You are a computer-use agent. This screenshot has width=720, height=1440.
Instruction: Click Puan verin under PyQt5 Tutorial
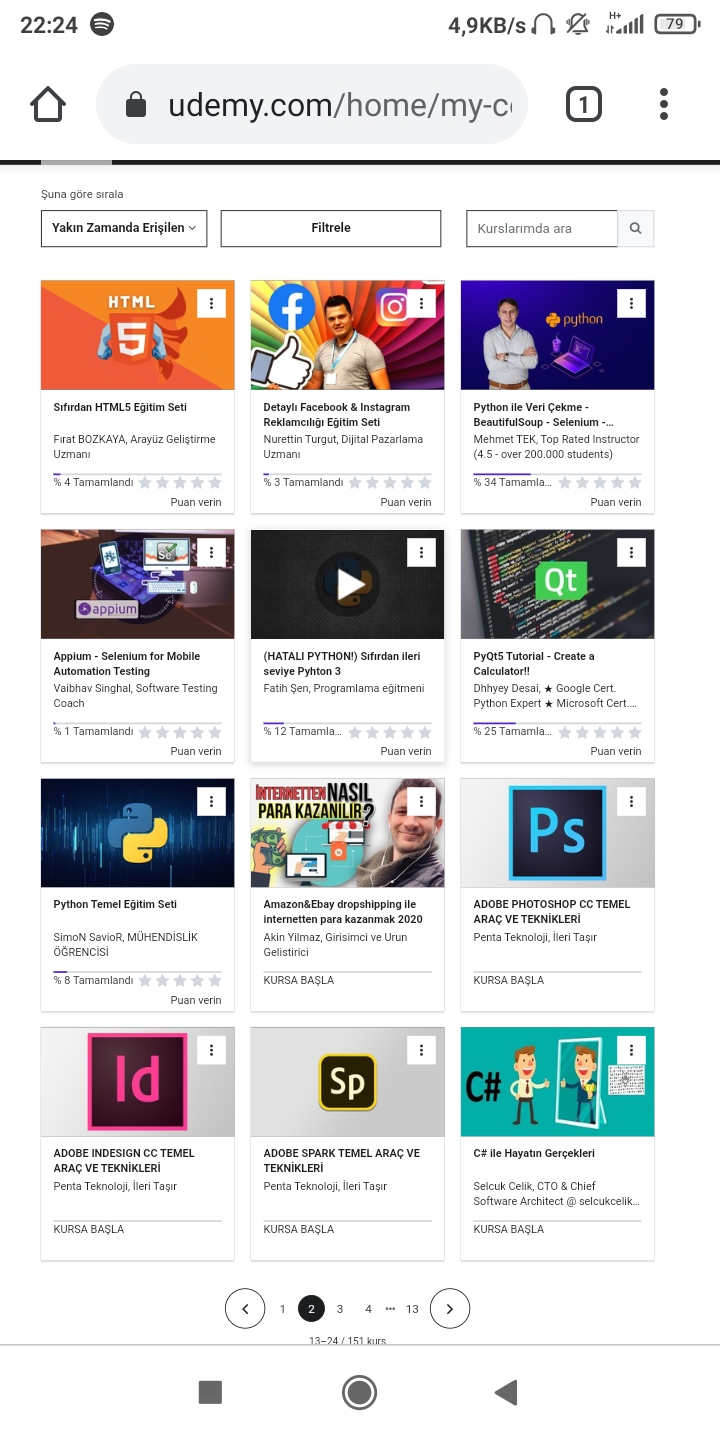pyautogui.click(x=616, y=751)
